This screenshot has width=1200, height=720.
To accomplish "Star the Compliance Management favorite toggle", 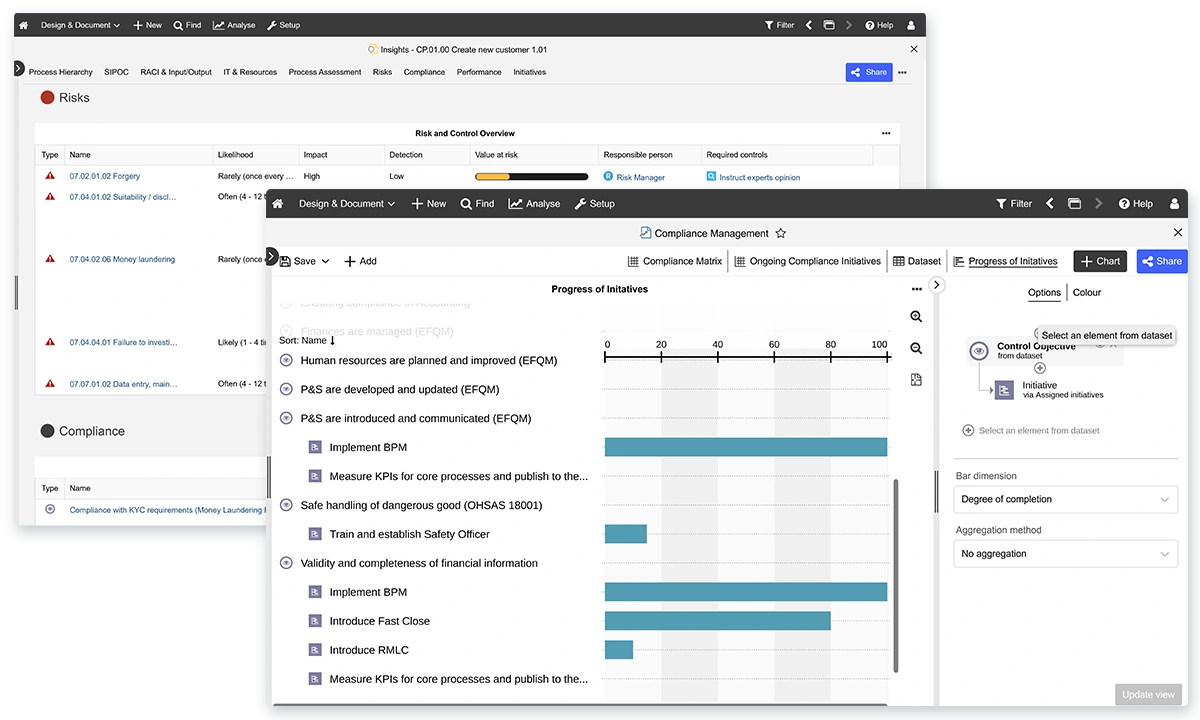I will click(780, 232).
